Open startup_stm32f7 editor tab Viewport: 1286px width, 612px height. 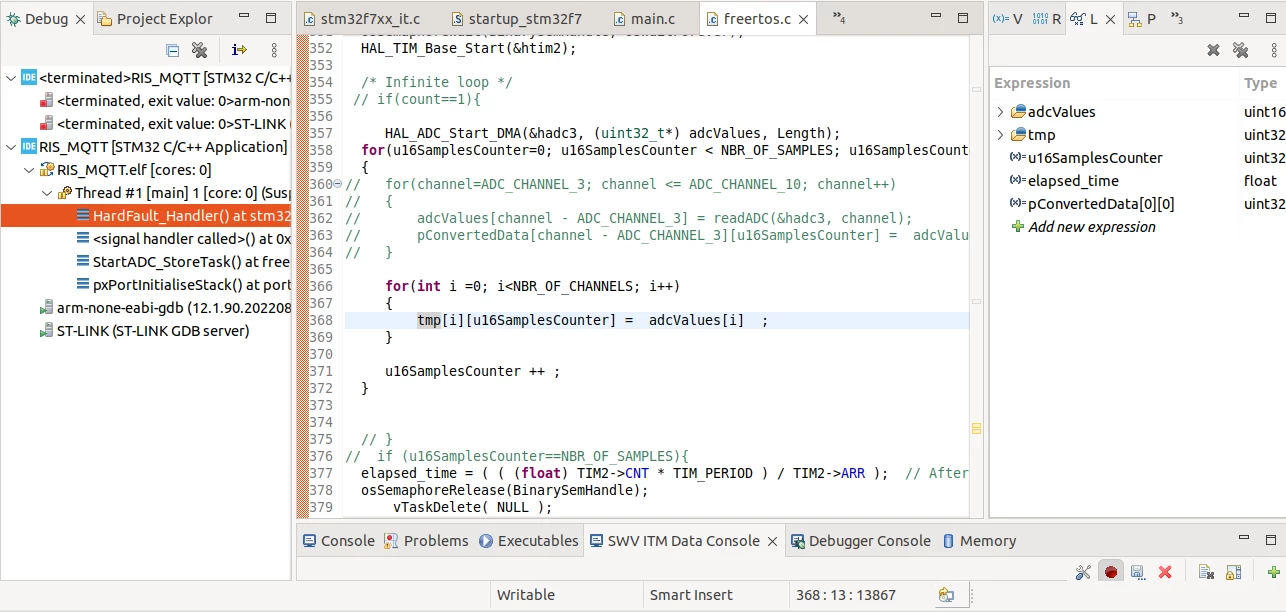click(517, 19)
